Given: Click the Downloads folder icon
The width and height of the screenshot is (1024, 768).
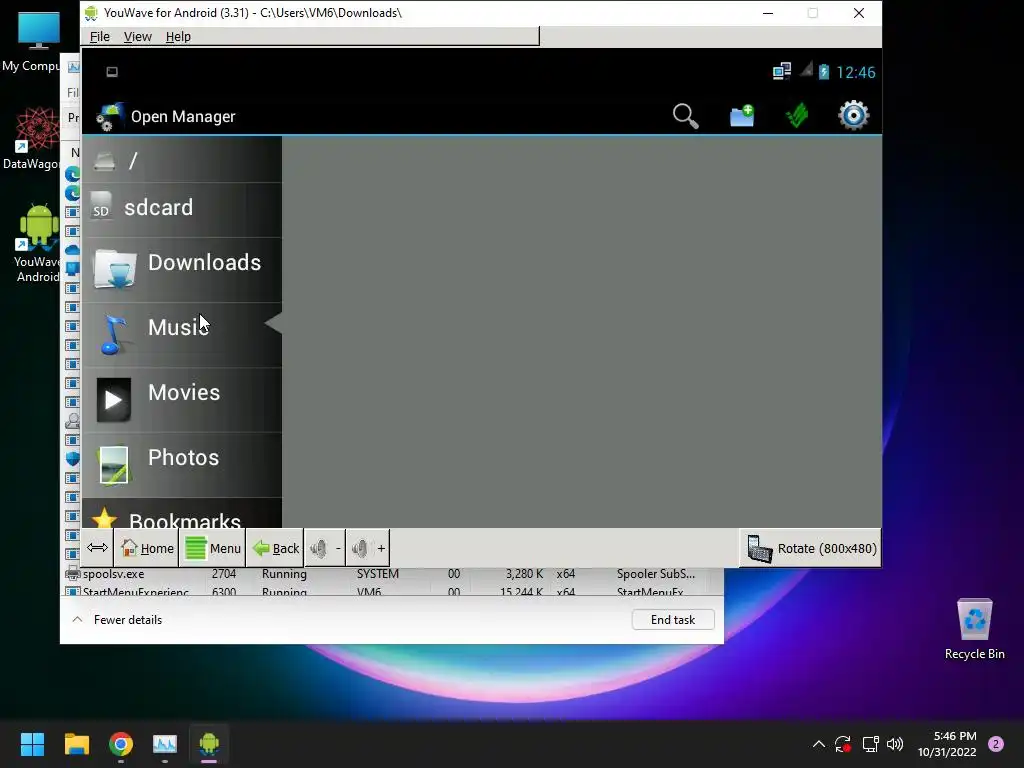Looking at the screenshot, I should [115, 268].
